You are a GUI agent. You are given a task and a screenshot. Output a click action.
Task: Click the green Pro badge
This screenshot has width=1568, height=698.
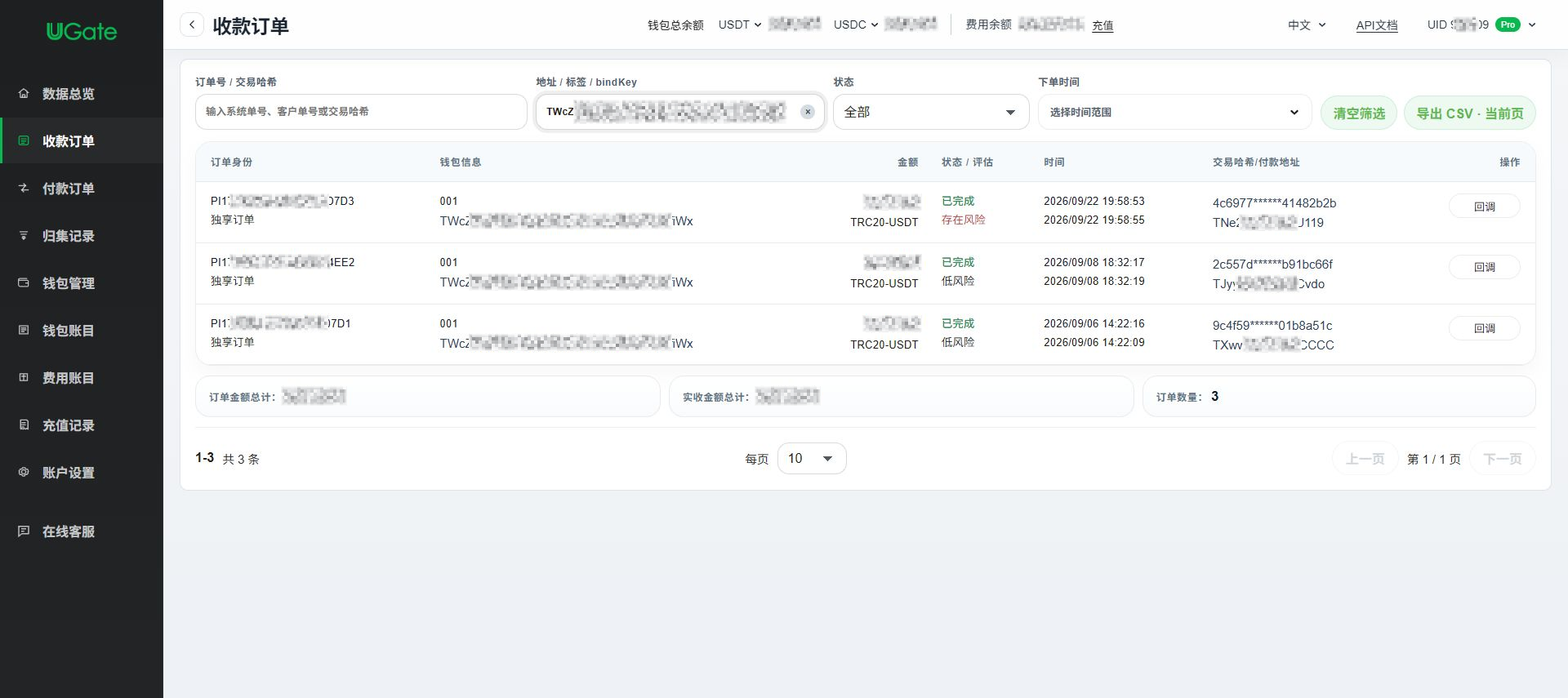(1508, 24)
